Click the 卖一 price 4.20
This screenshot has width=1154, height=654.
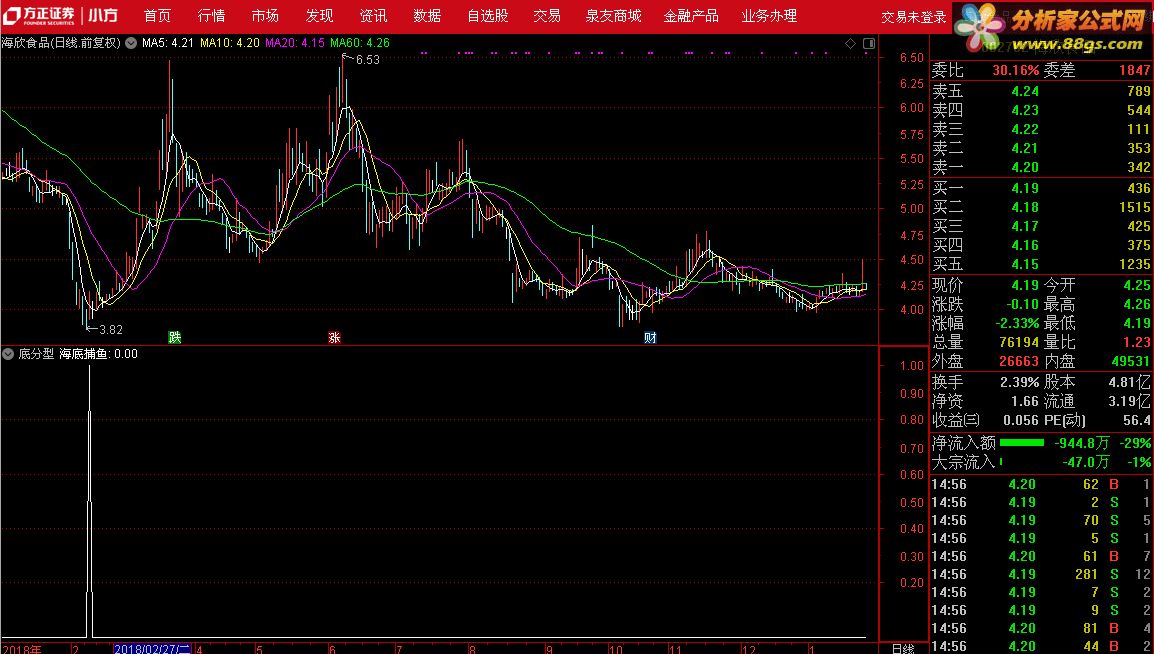click(x=1024, y=168)
